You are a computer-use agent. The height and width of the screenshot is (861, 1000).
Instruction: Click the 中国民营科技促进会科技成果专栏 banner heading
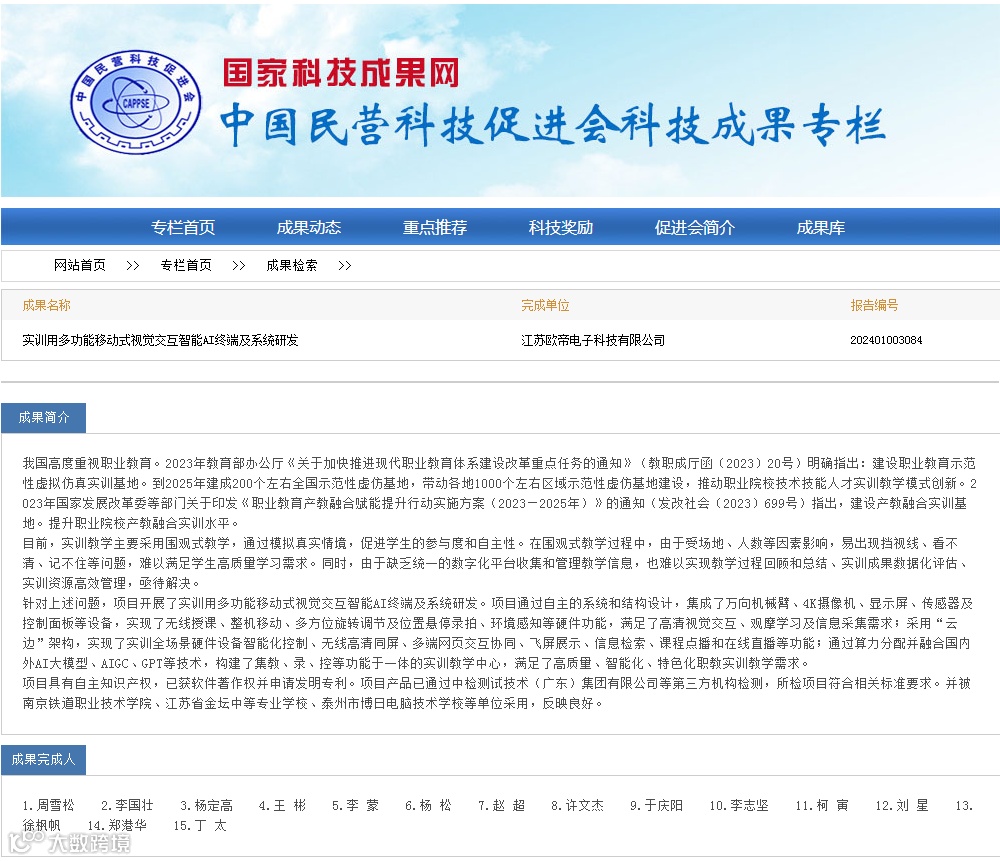pyautogui.click(x=553, y=125)
